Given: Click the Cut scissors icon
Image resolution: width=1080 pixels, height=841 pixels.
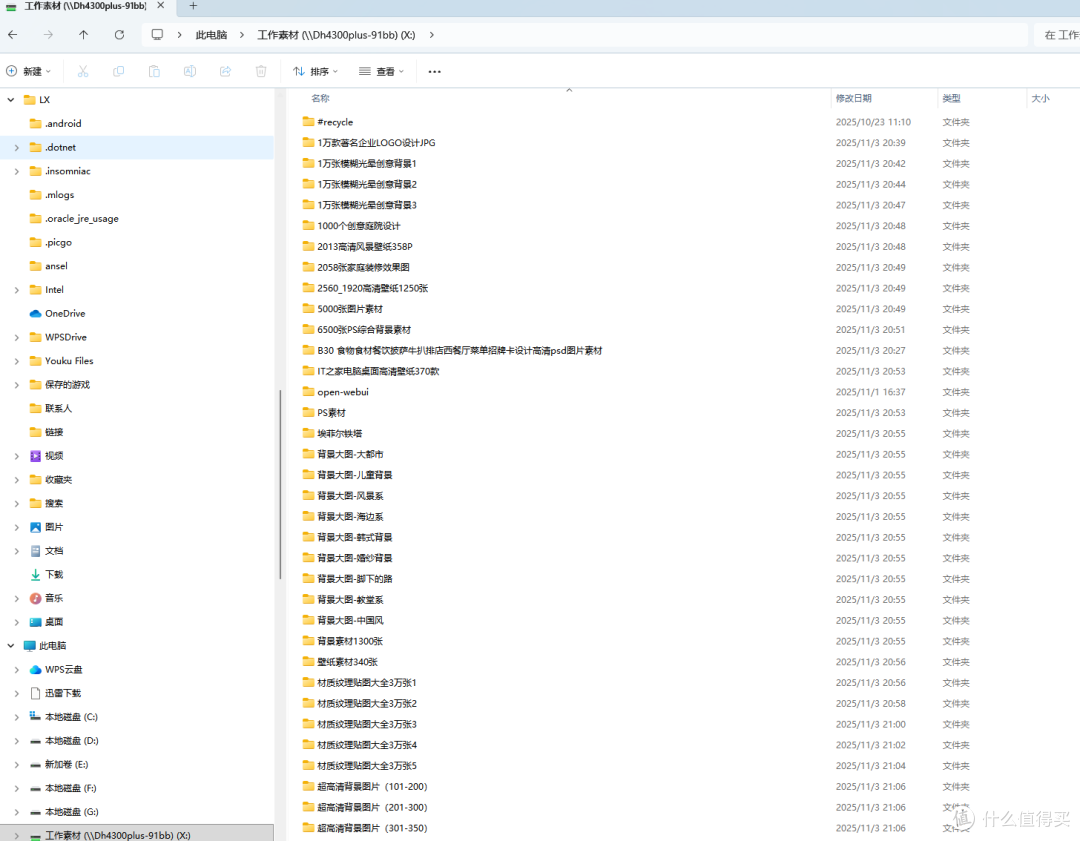Looking at the screenshot, I should click(83, 71).
